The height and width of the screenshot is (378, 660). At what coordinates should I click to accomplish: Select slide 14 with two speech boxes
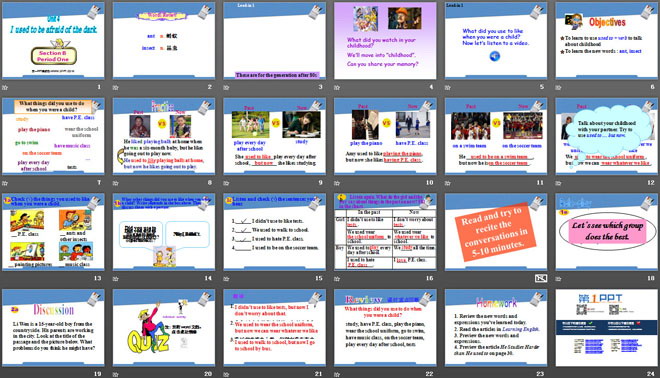[164, 232]
